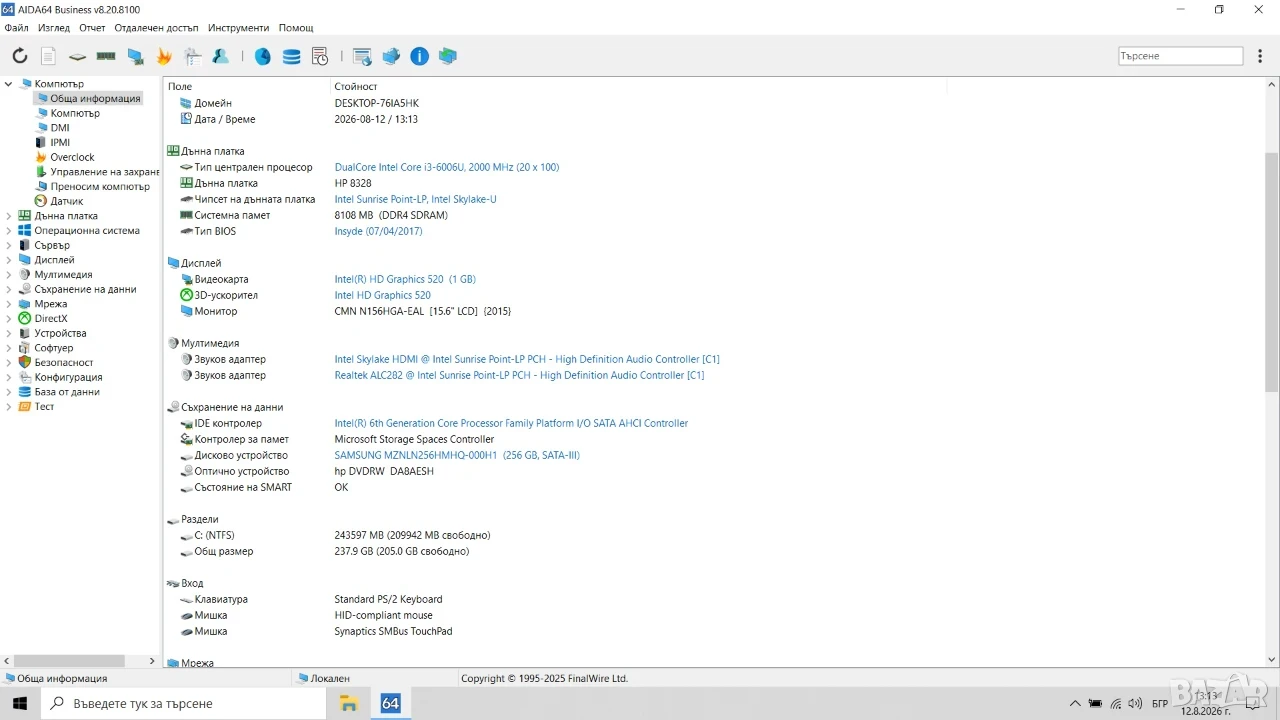The image size is (1280, 720).
Task: Click the network globe monitor icon
Action: coord(391,56)
